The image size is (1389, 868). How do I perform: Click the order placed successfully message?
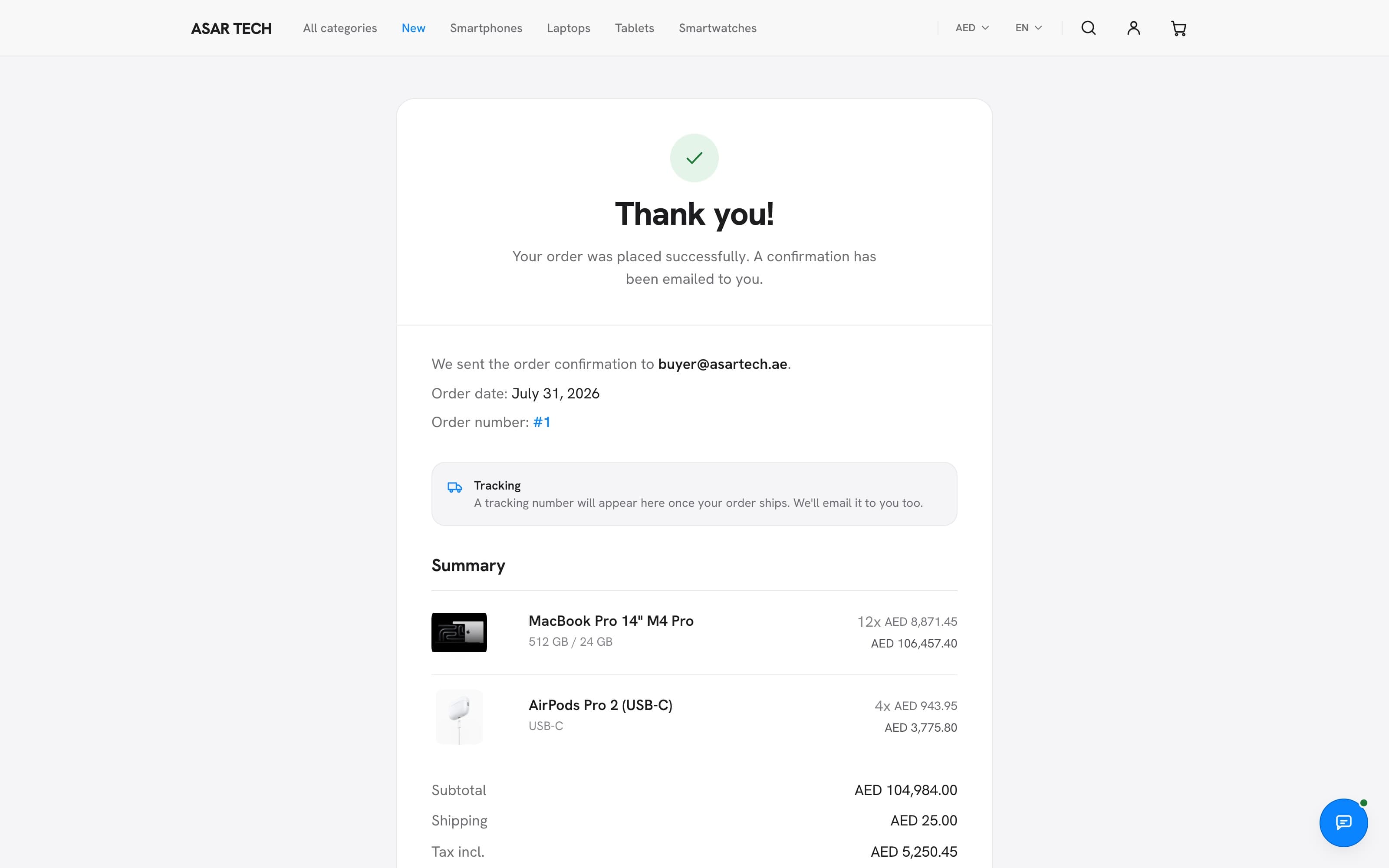click(694, 267)
